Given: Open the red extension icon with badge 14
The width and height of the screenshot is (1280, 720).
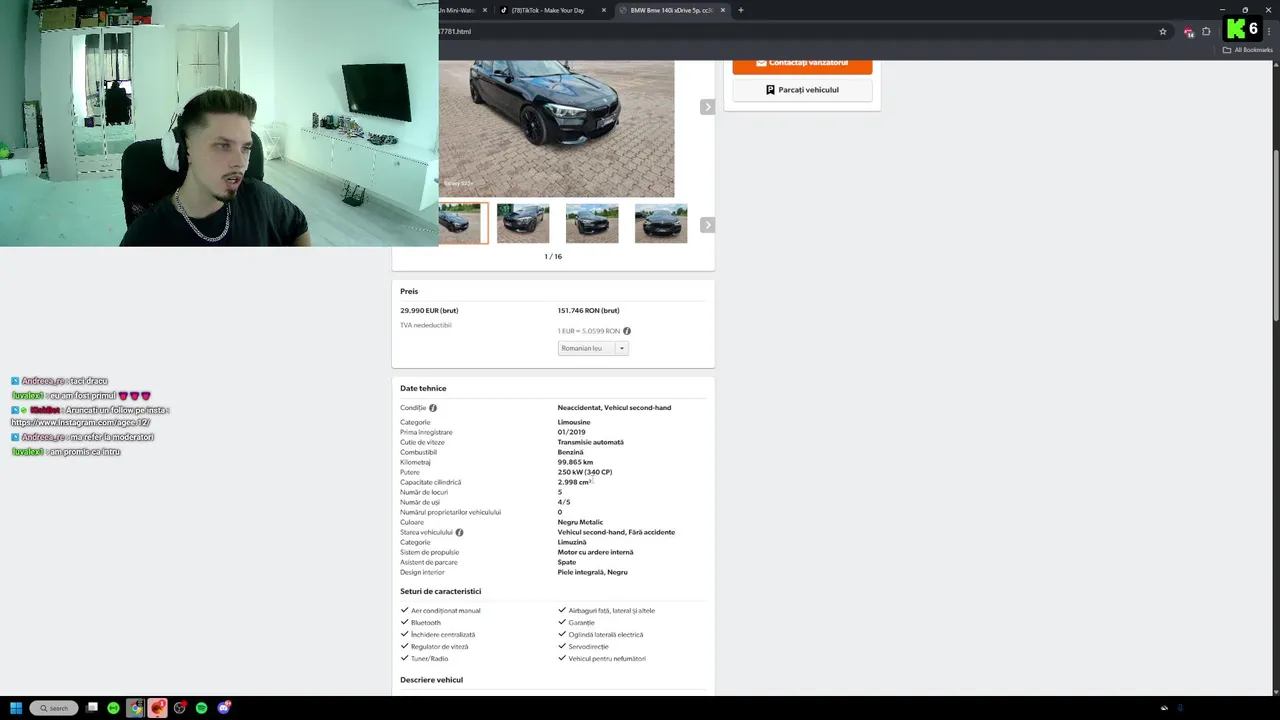Looking at the screenshot, I should 1188,32.
